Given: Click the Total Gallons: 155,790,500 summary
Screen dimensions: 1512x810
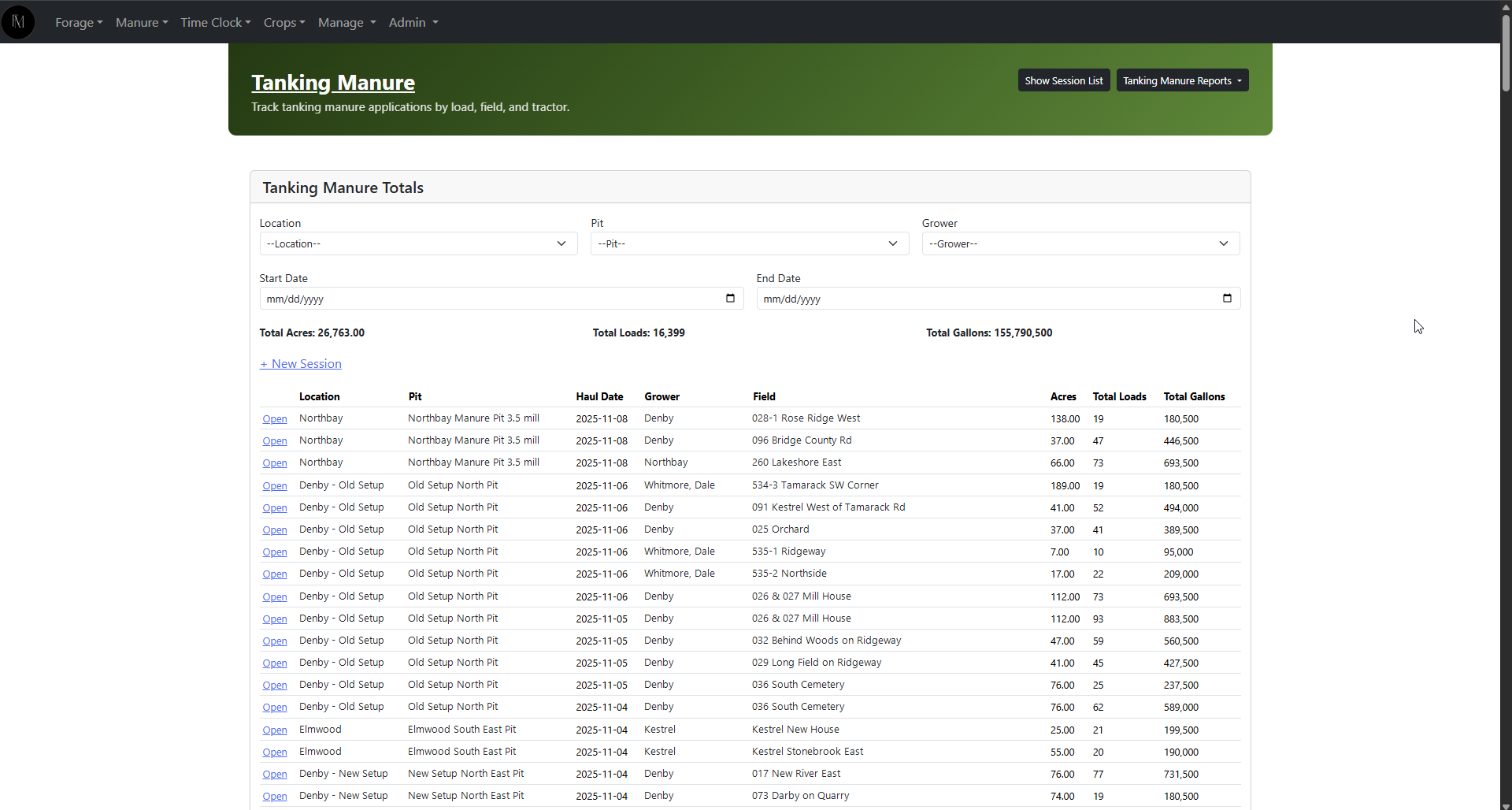Looking at the screenshot, I should (x=989, y=333).
